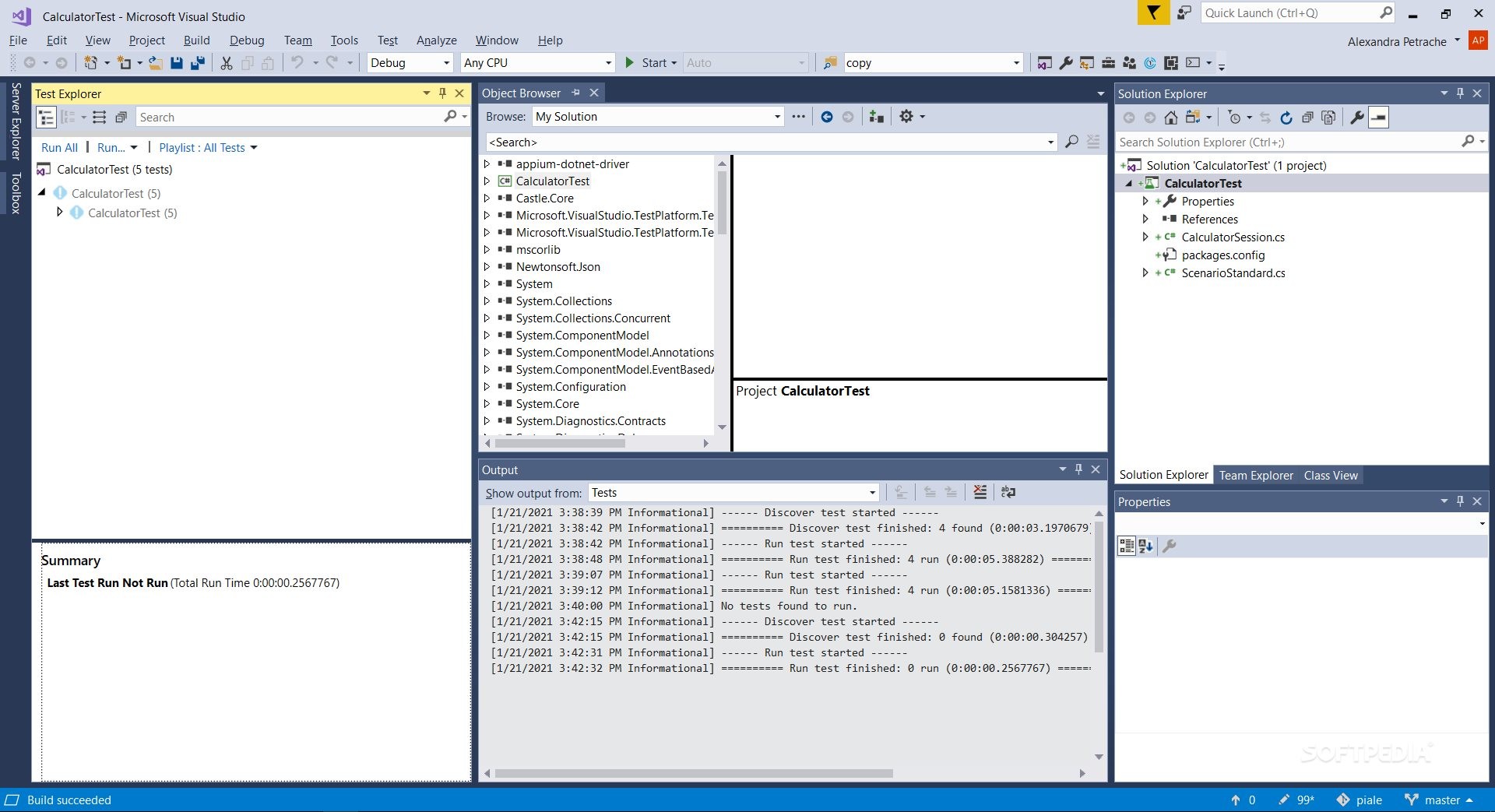Open the Analyze menu
This screenshot has height=812, width=1495.
(x=436, y=40)
